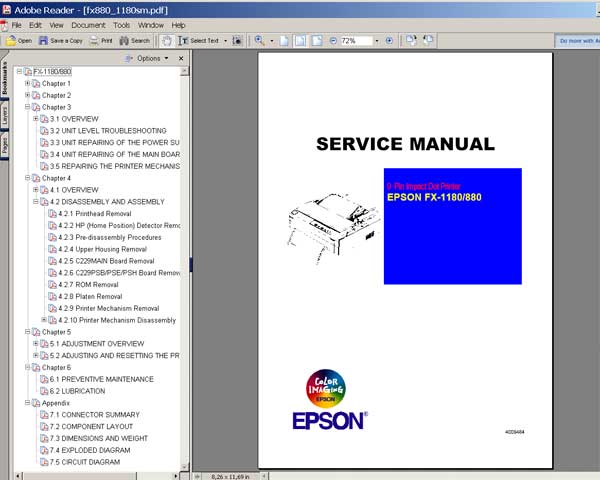Click the Actual Size page icon

pyautogui.click(x=284, y=41)
